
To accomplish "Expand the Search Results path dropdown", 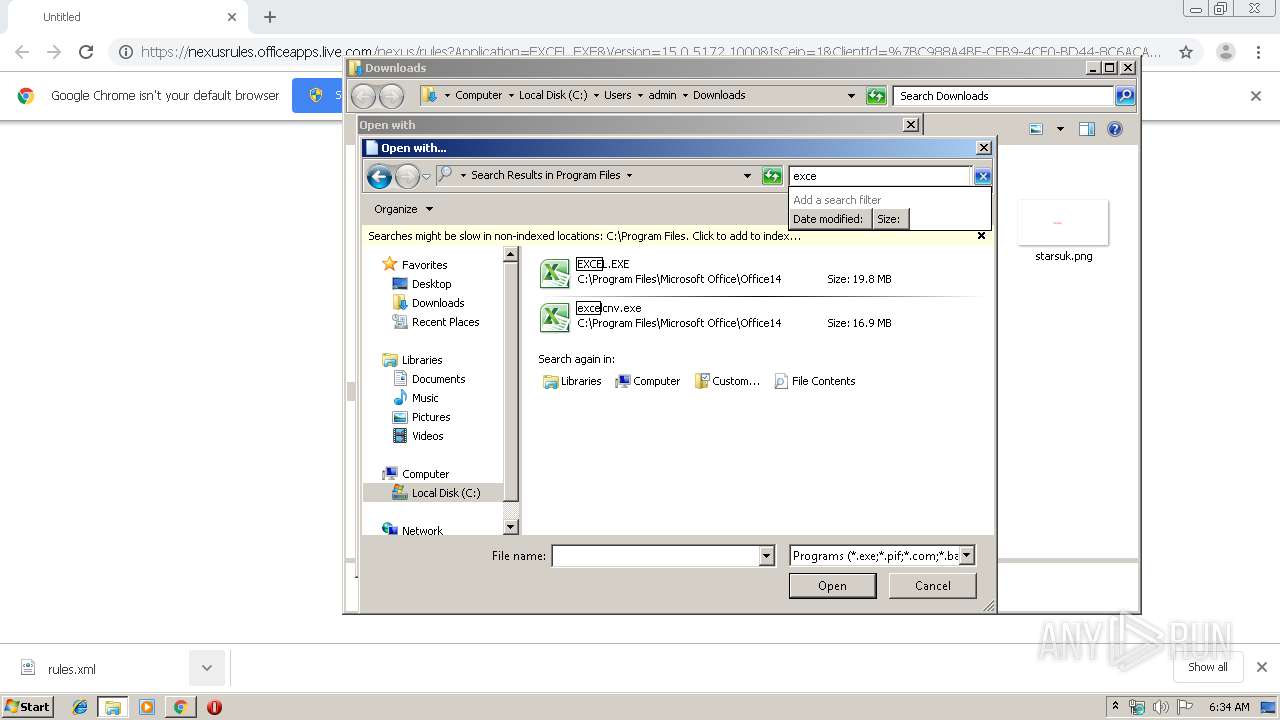I will coord(747,176).
